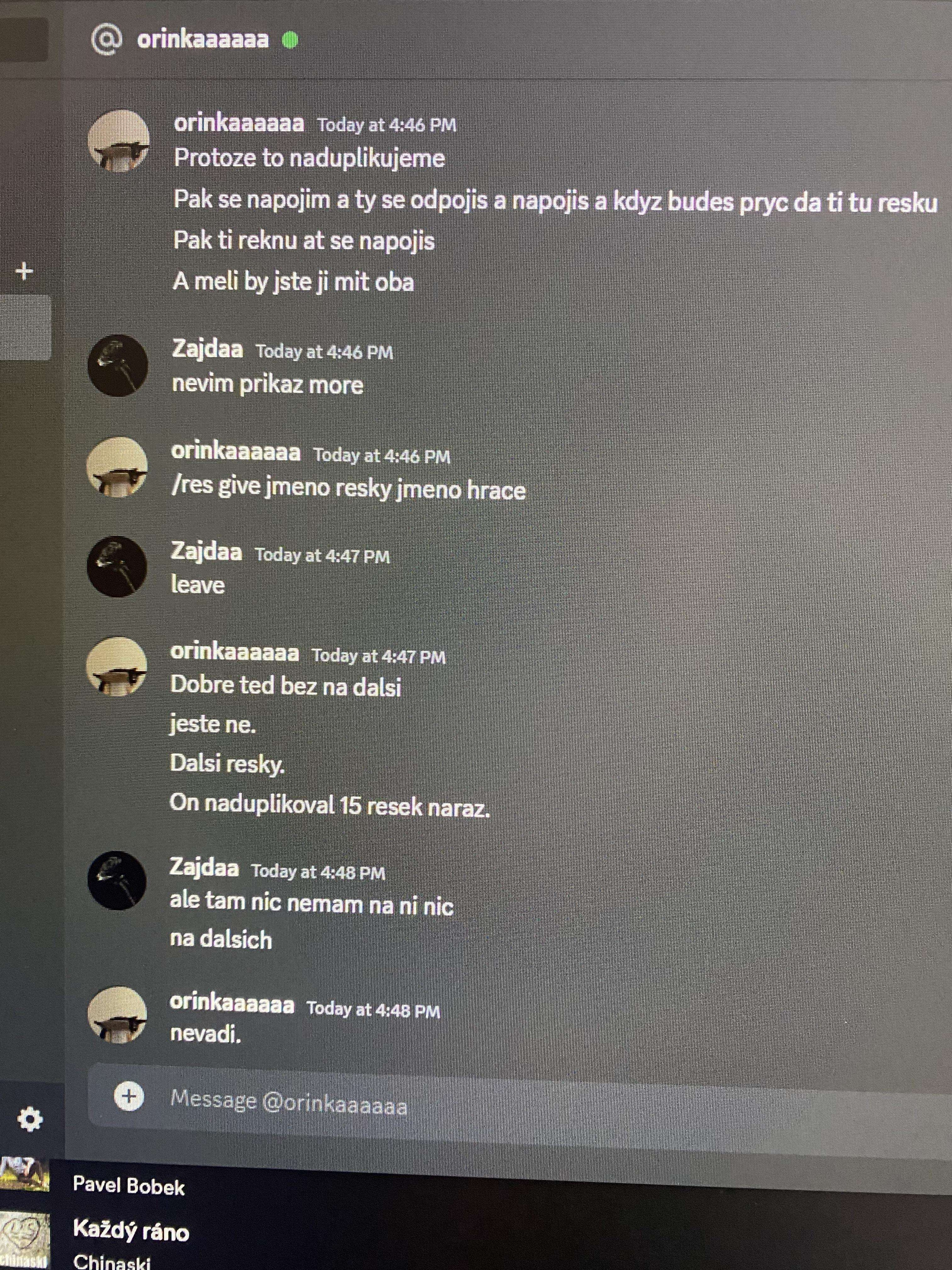Open user settings gear icon
Image resolution: width=952 pixels, height=1270 pixels.
point(30,1118)
